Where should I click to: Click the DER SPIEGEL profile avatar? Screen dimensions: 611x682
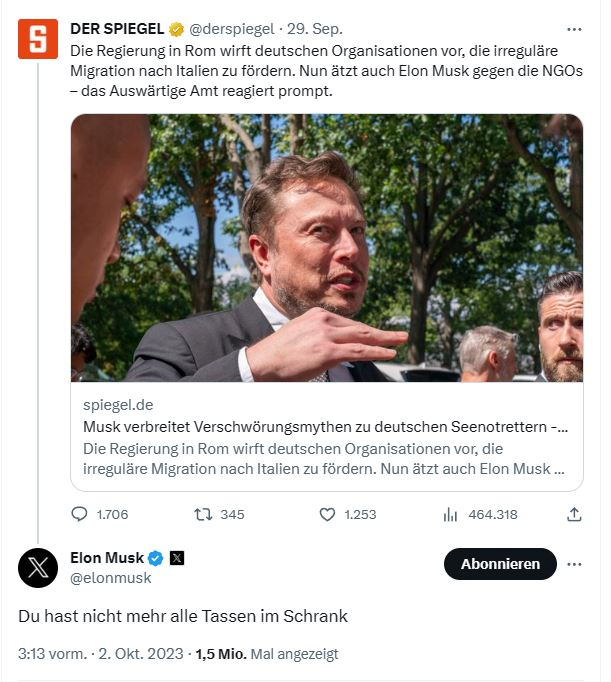tap(38, 38)
